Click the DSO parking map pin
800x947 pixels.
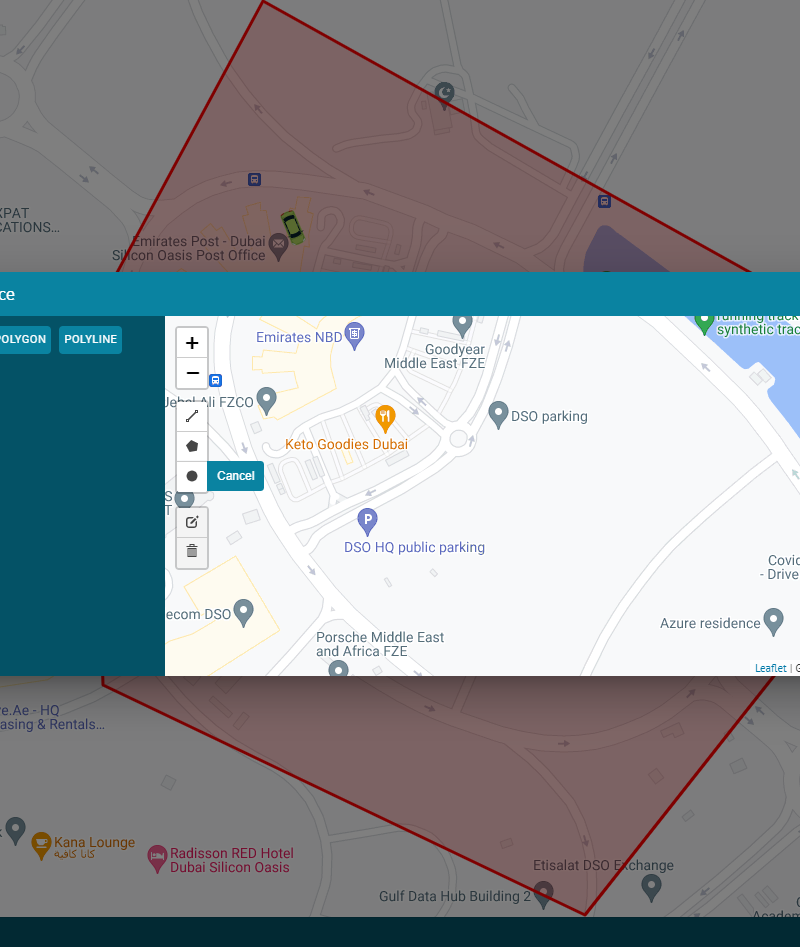click(498, 415)
